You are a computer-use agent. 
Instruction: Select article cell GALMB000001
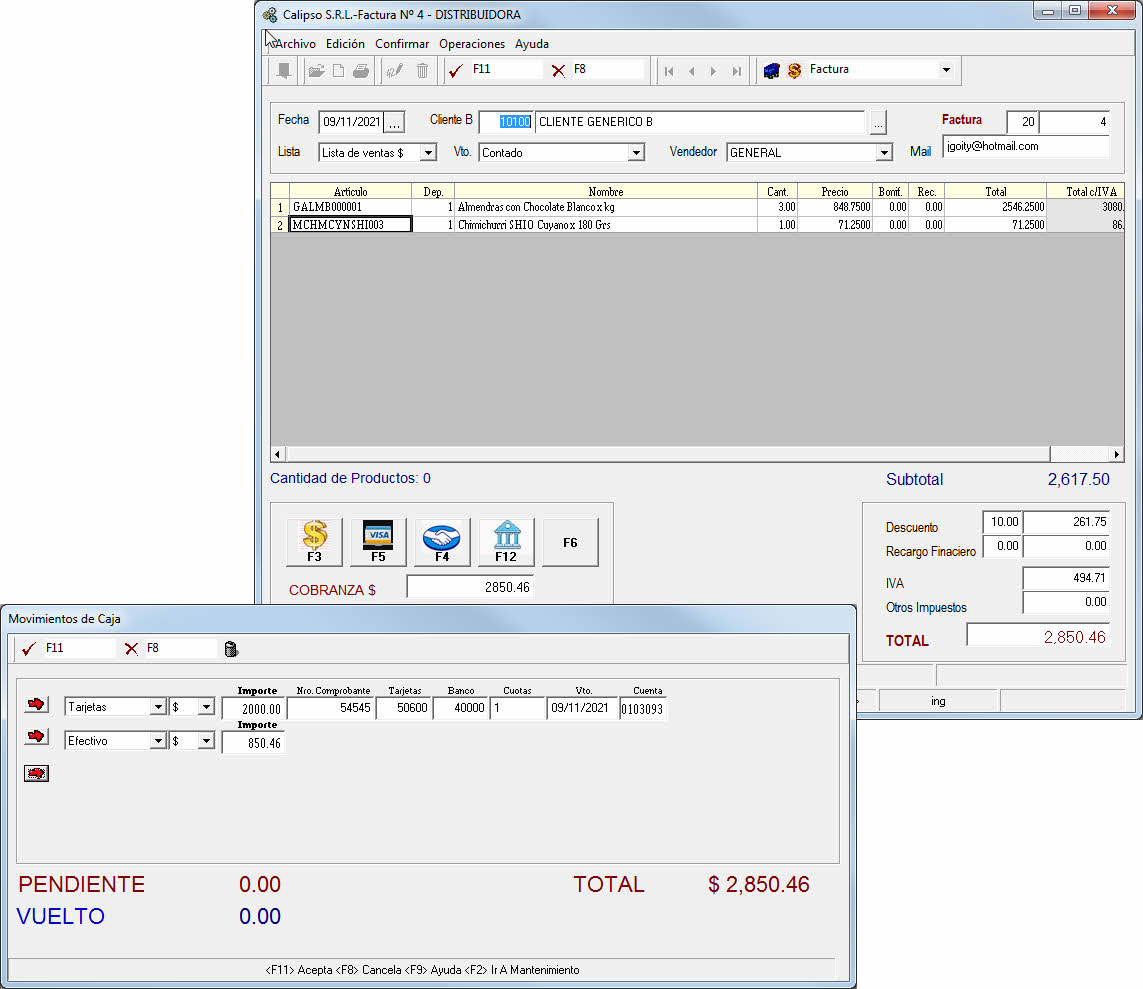351,207
